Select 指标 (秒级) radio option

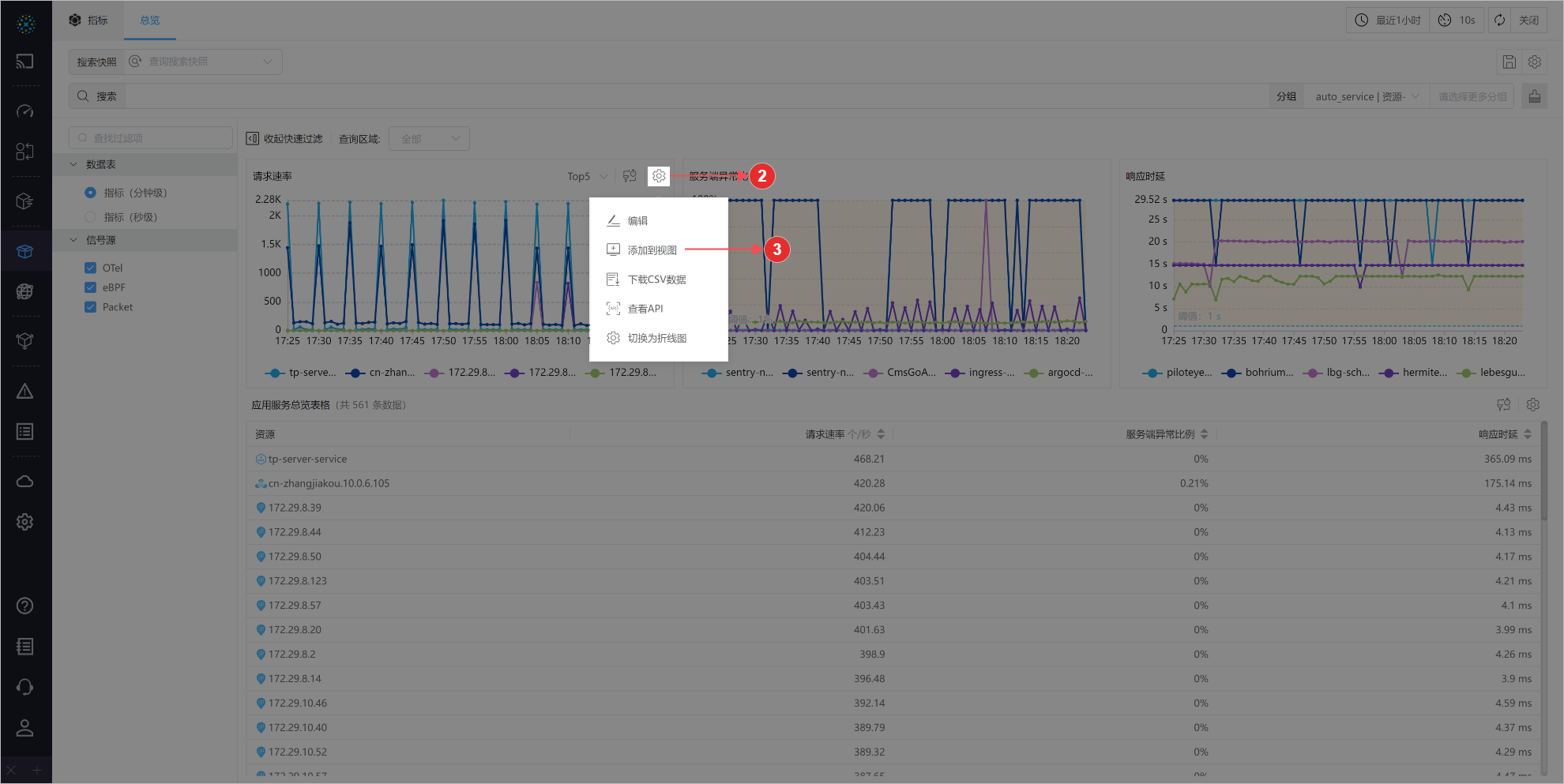point(90,217)
